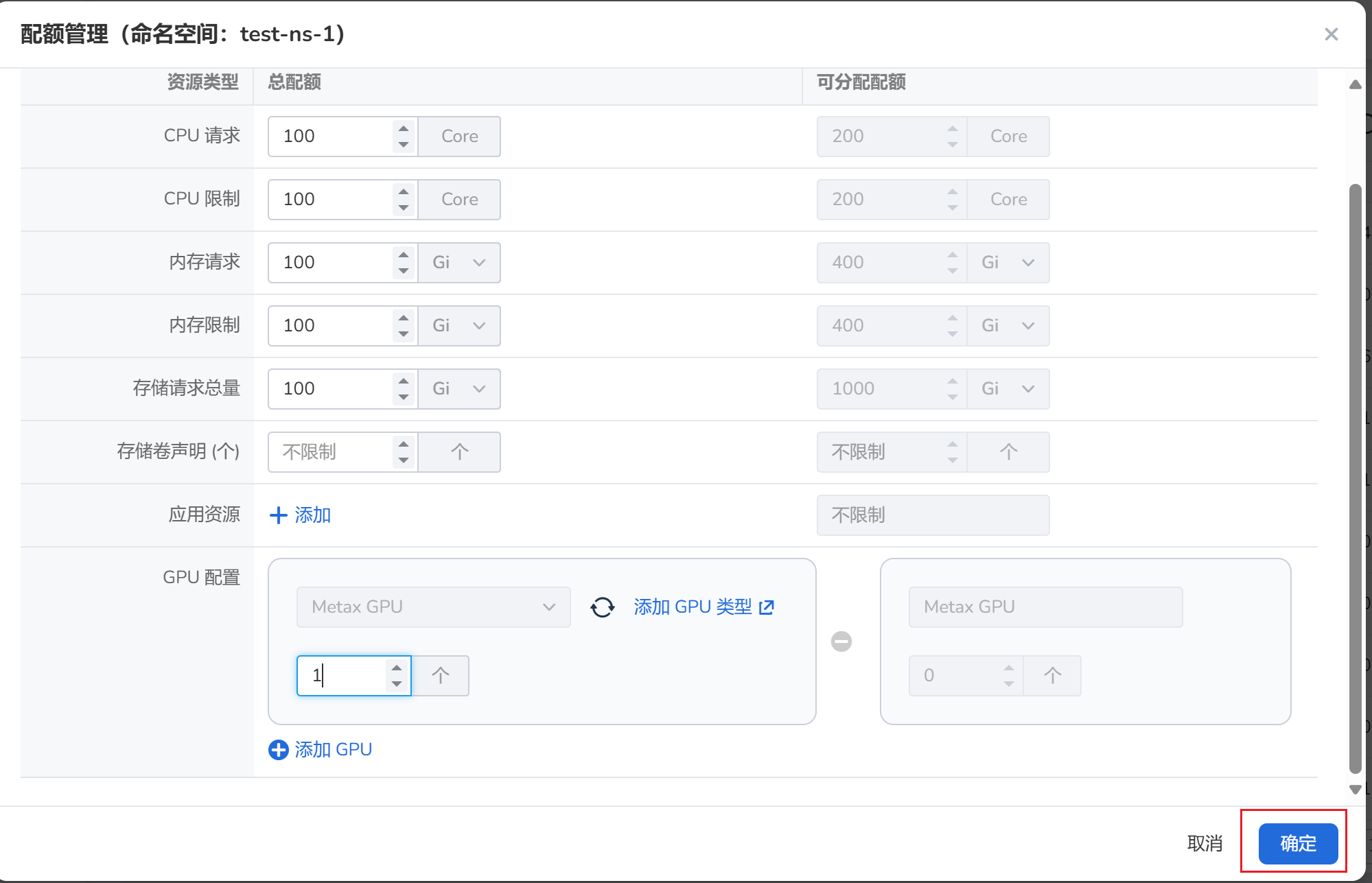Increase 内存限制 total quota value
Image resolution: width=1372 pixels, height=883 pixels.
[404, 318]
